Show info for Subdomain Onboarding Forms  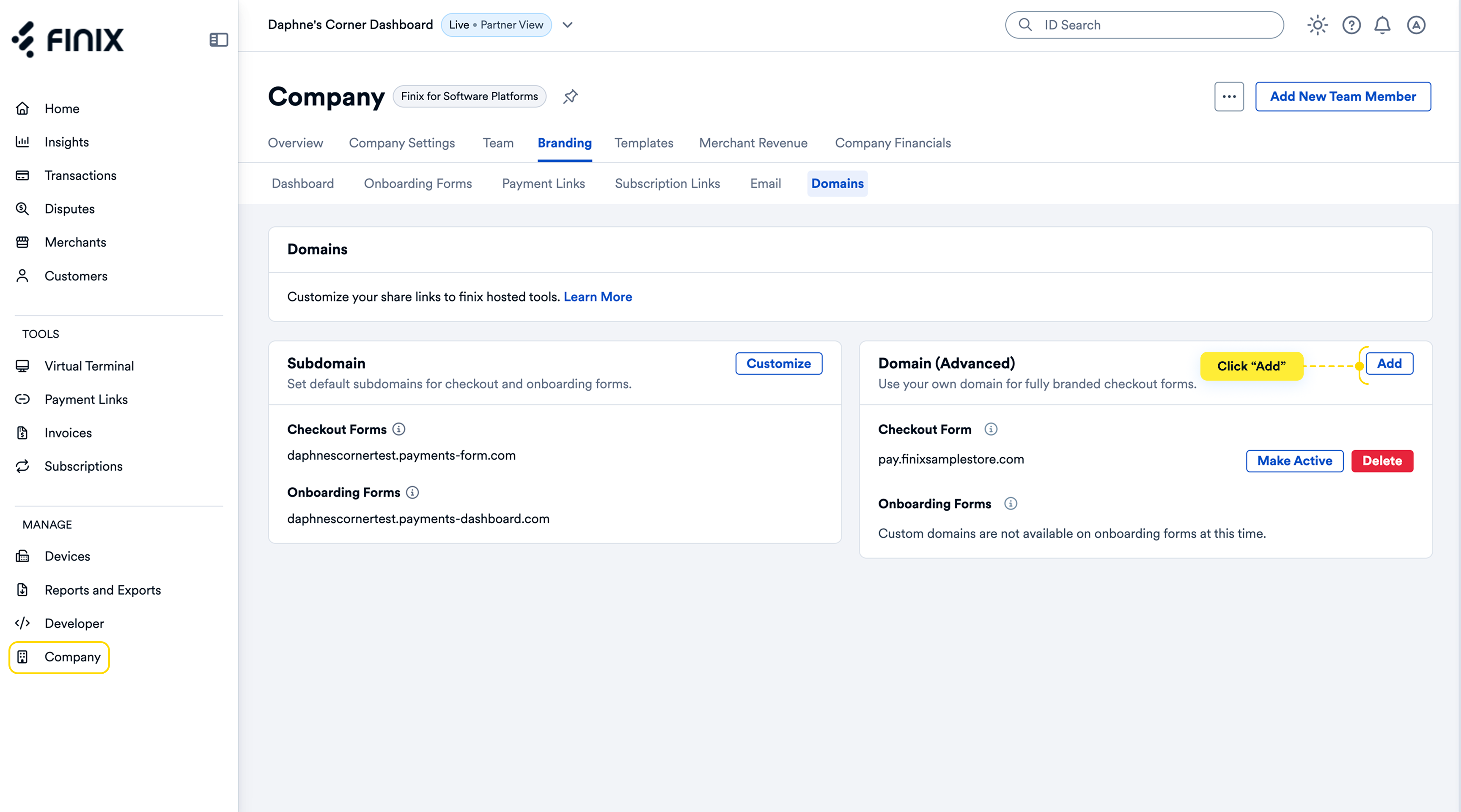point(412,492)
